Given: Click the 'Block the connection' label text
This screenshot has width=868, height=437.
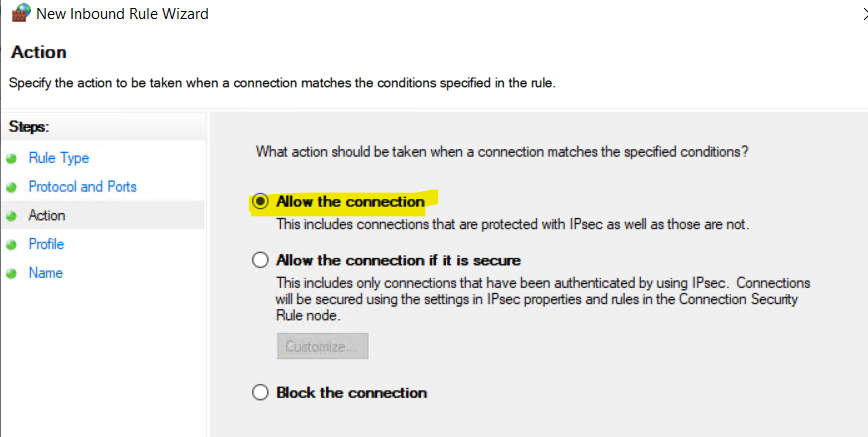Looking at the screenshot, I should [352, 393].
